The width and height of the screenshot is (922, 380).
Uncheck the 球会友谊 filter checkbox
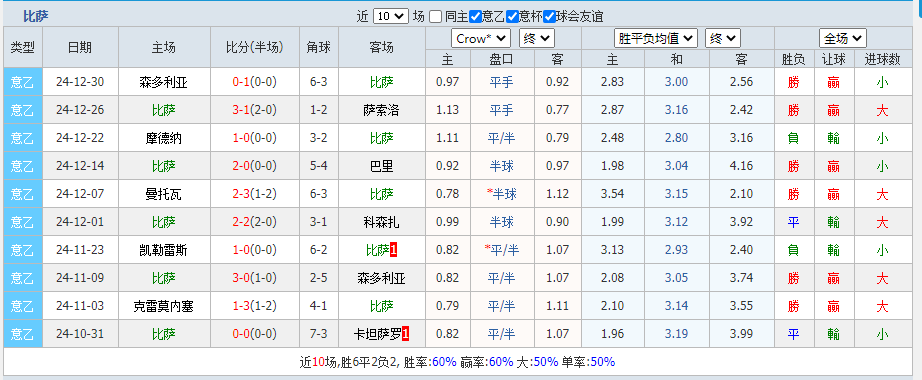click(x=550, y=16)
